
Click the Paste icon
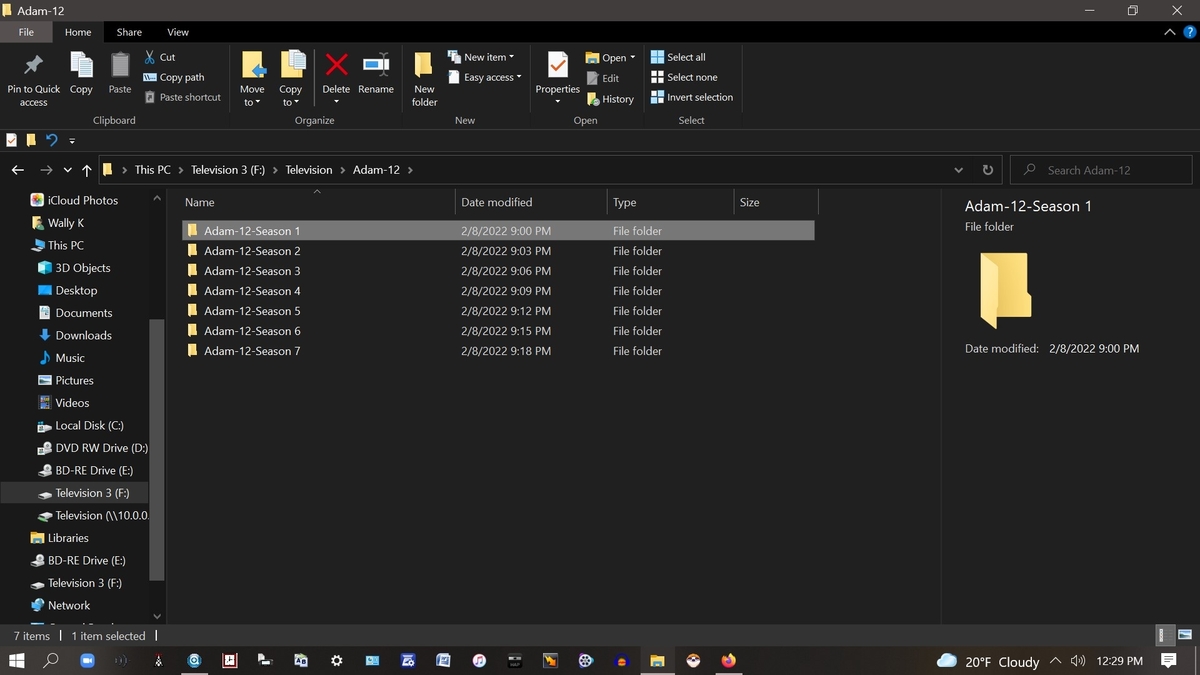click(x=119, y=72)
